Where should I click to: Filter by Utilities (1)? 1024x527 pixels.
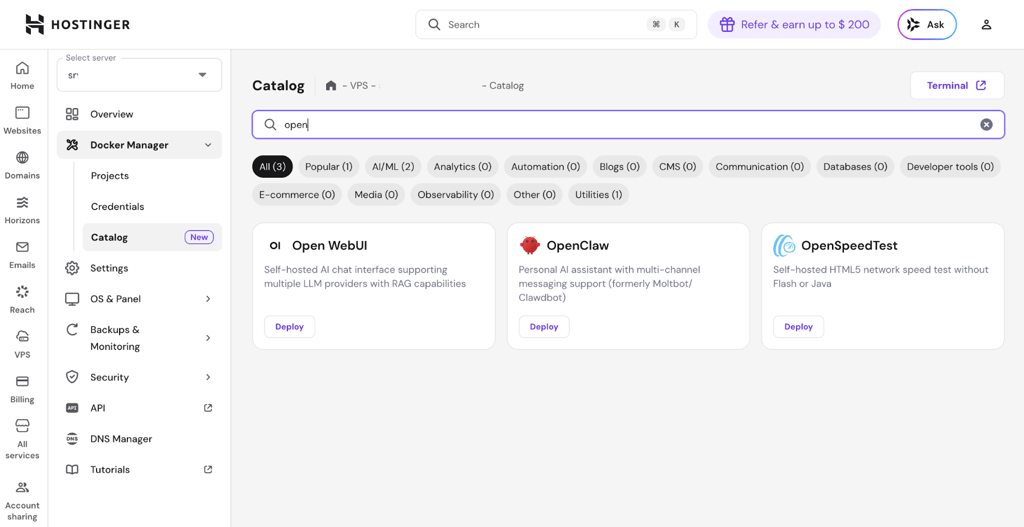click(x=598, y=195)
